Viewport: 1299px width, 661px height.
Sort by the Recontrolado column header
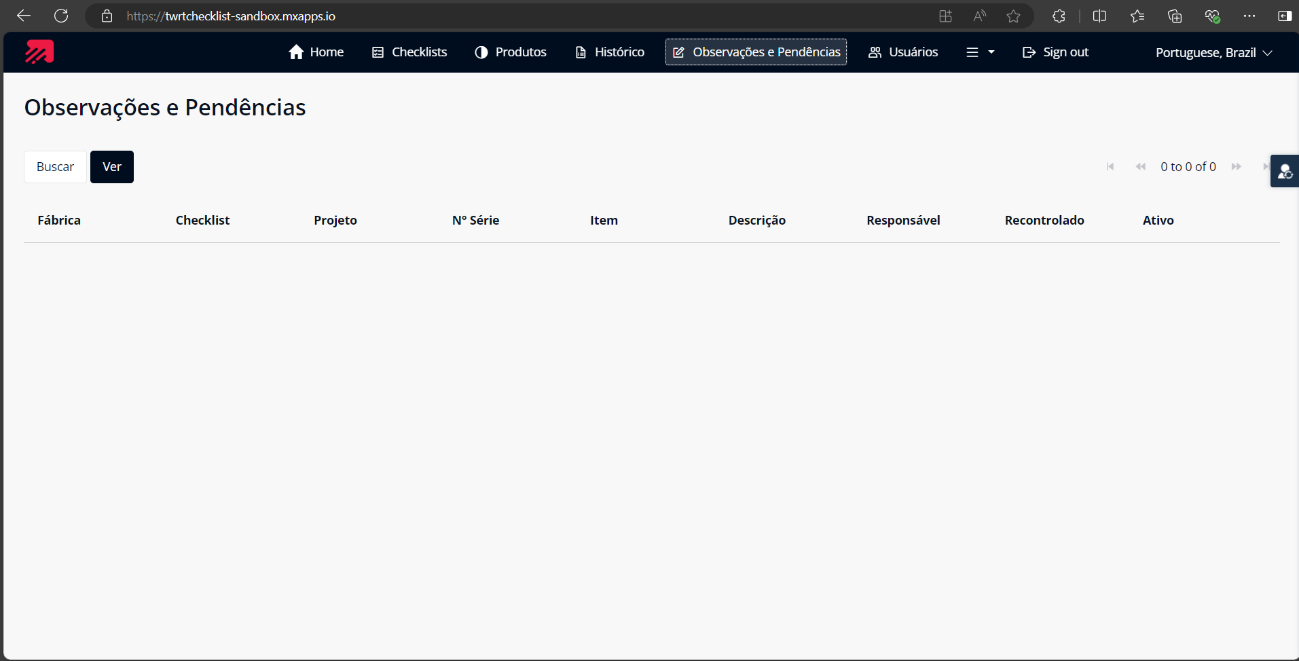click(x=1044, y=220)
